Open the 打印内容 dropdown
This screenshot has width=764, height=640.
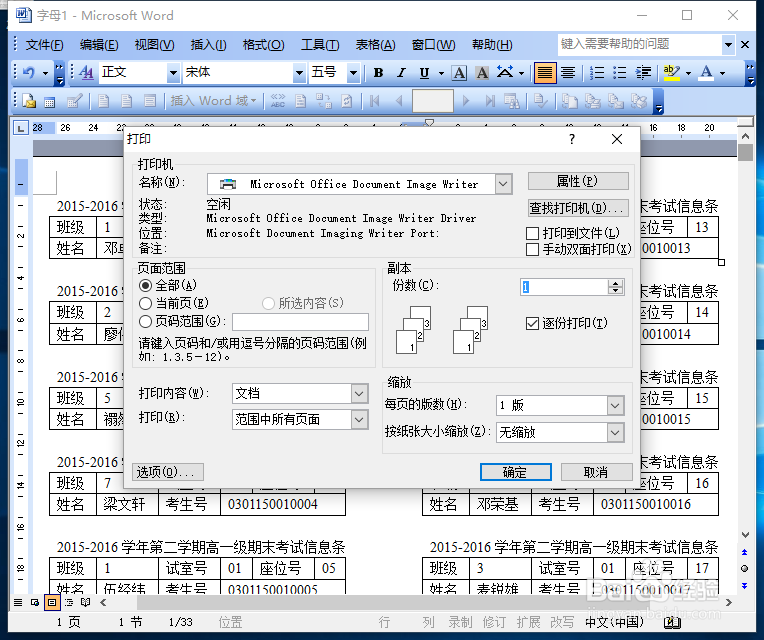pyautogui.click(x=360, y=394)
